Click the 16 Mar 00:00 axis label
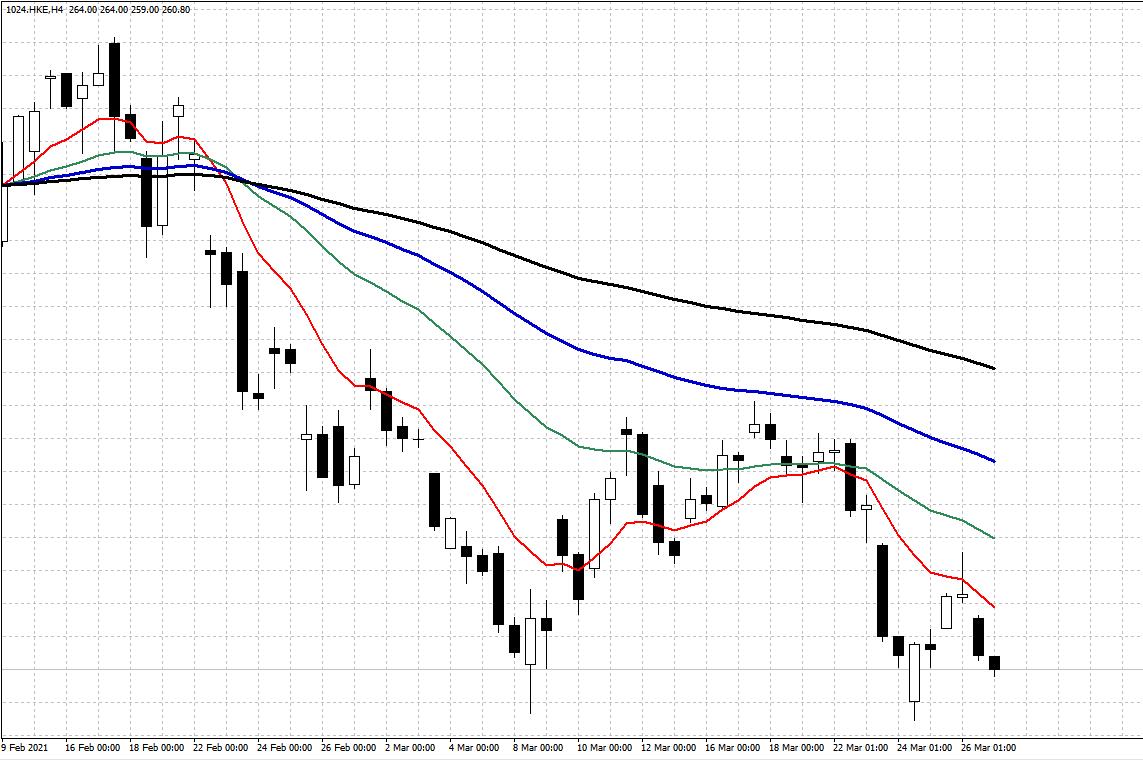 point(732,747)
